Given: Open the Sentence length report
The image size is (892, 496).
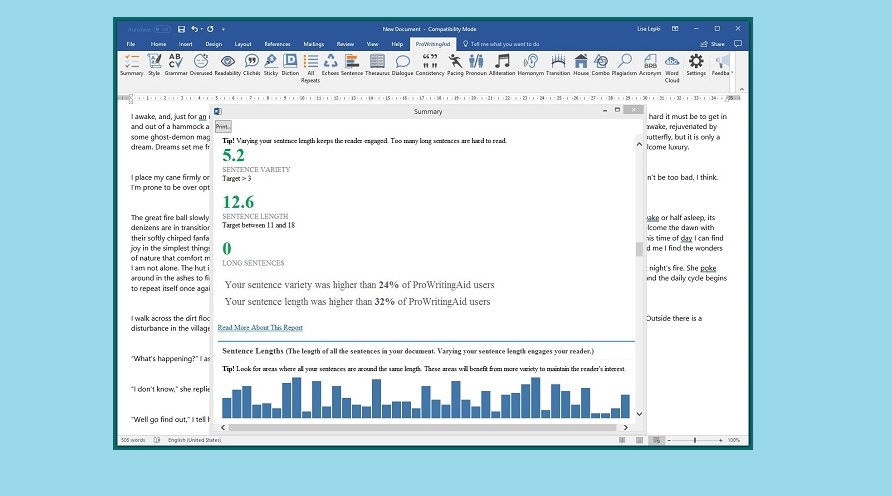Looking at the screenshot, I should pyautogui.click(x=352, y=65).
